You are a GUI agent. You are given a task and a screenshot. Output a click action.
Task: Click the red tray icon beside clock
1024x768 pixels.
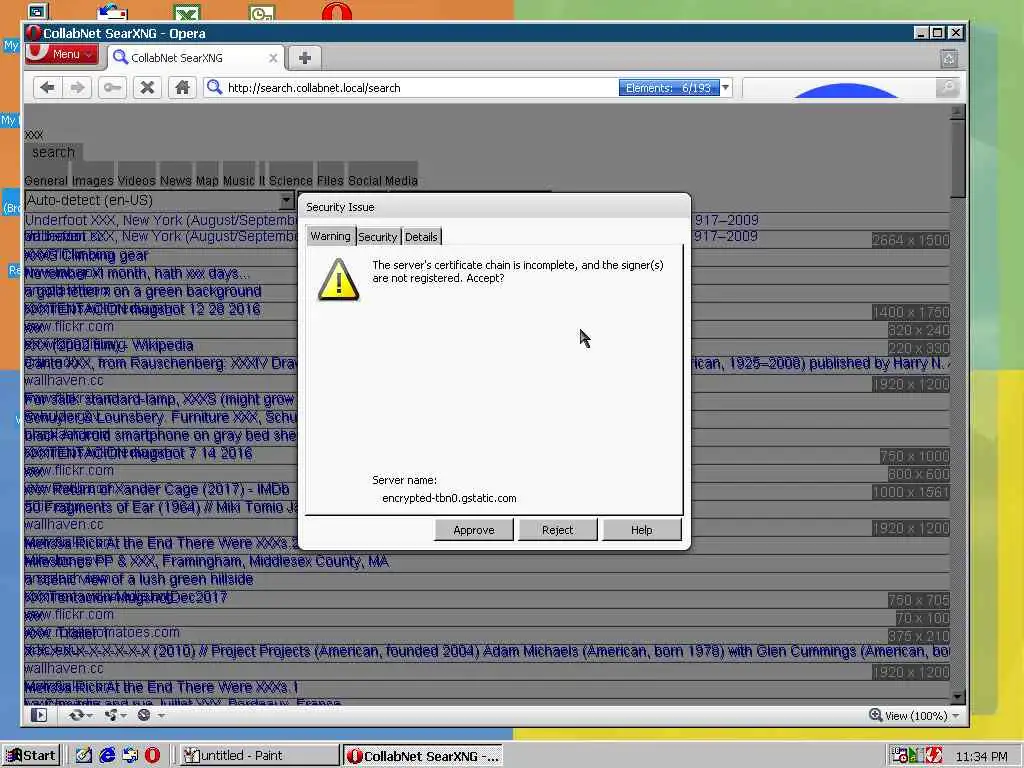(934, 756)
